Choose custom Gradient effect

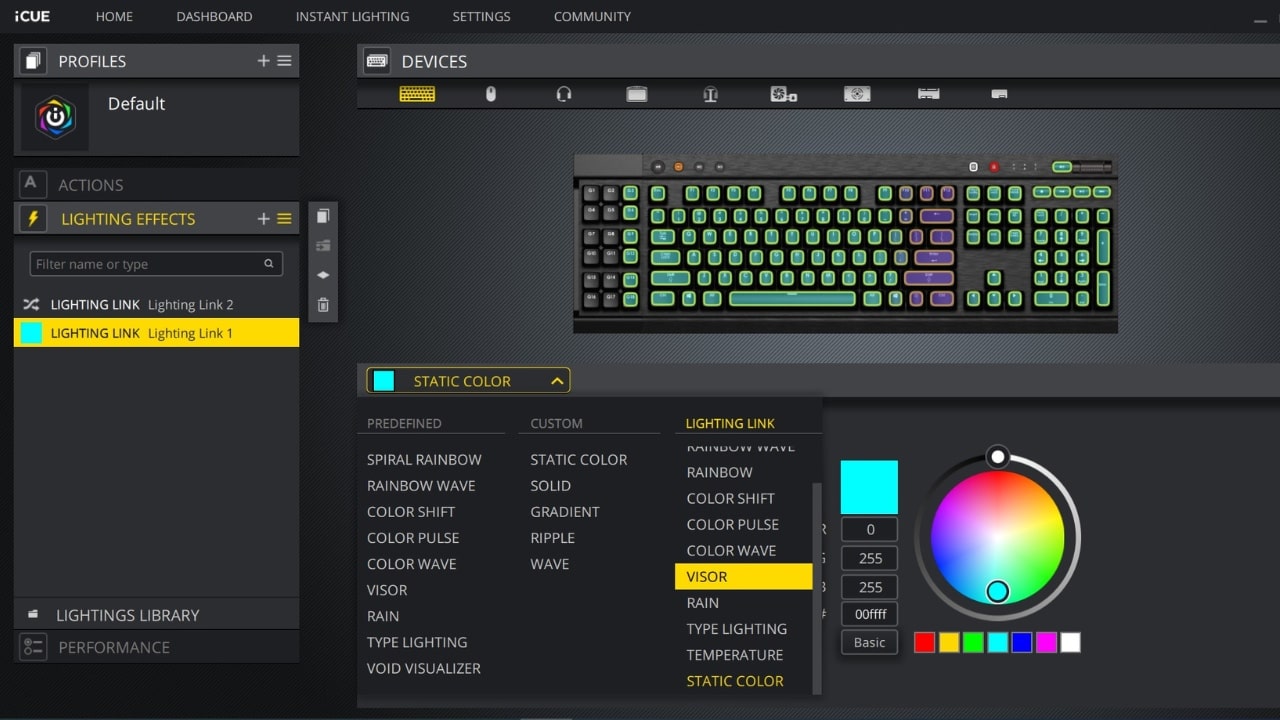[x=565, y=511]
